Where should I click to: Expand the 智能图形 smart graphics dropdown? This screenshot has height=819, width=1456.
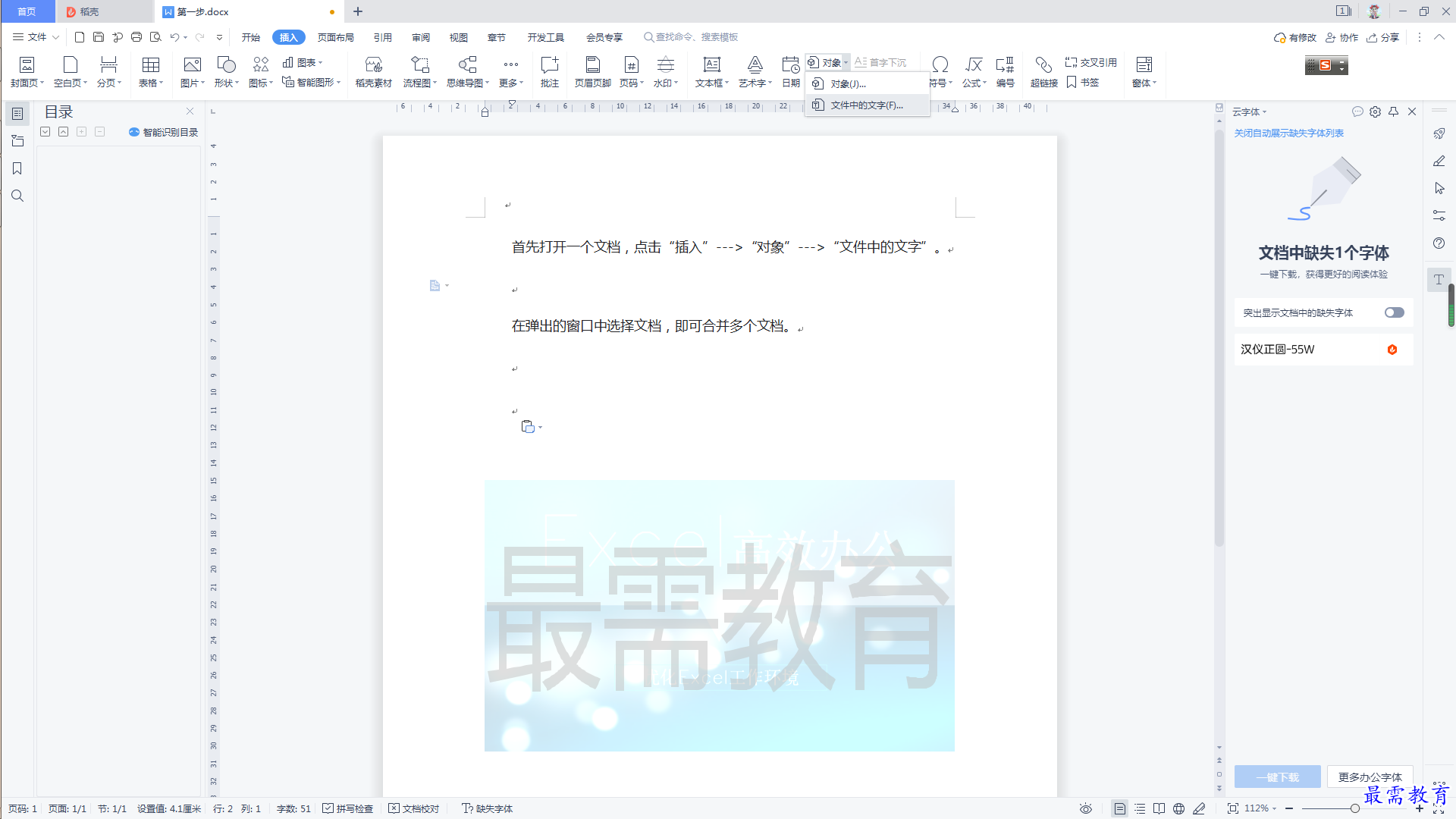click(338, 82)
